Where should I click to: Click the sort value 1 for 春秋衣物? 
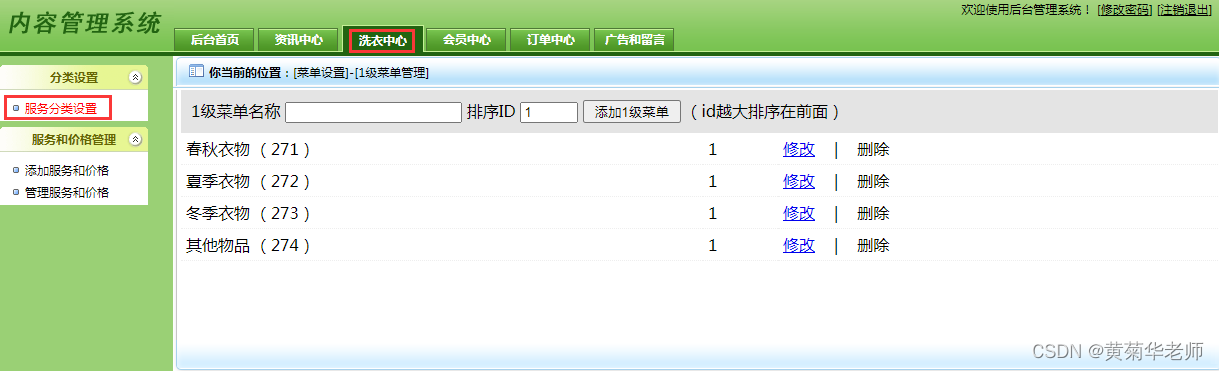pyautogui.click(x=713, y=150)
